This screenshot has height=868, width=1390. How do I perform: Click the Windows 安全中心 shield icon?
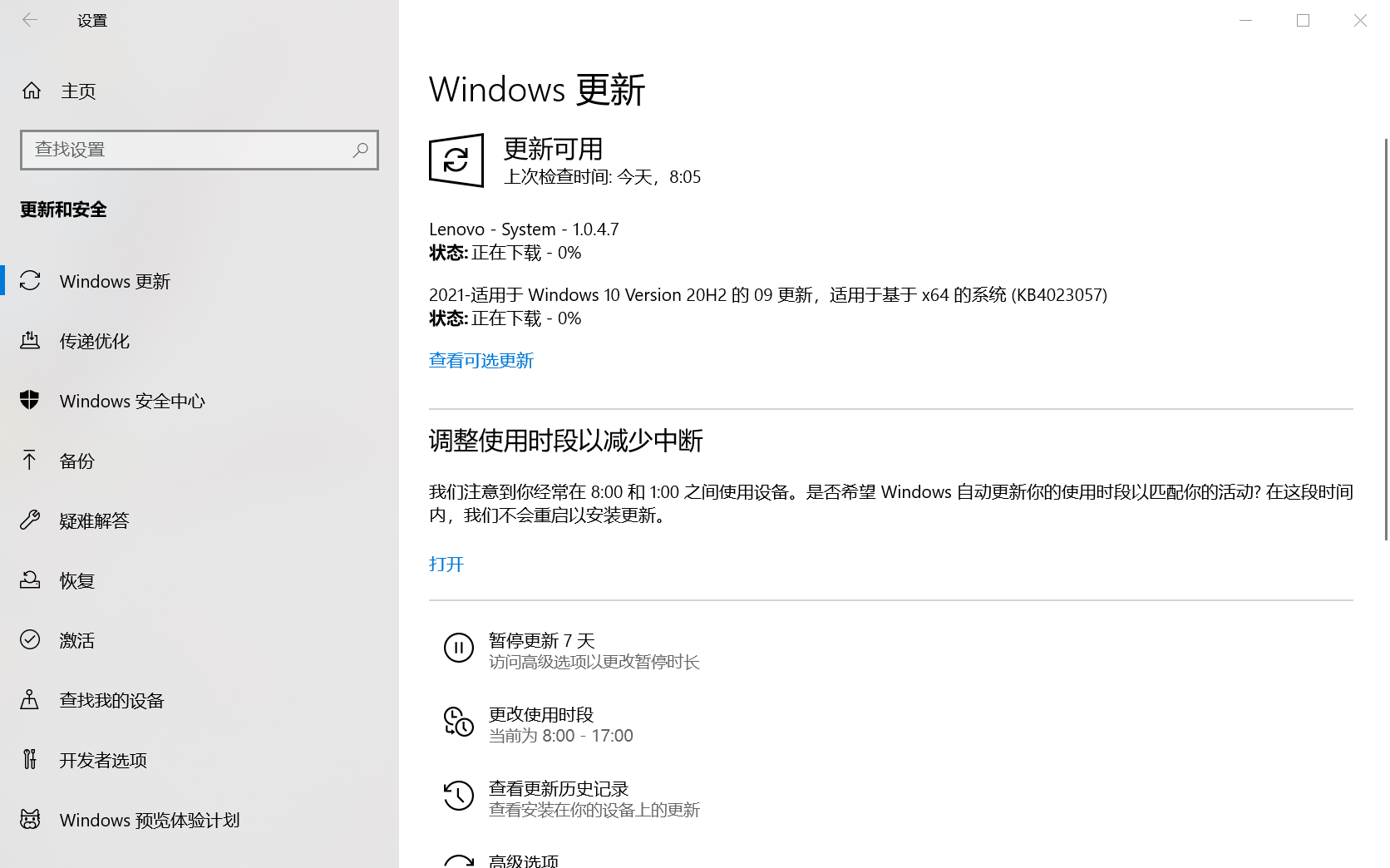pos(30,401)
